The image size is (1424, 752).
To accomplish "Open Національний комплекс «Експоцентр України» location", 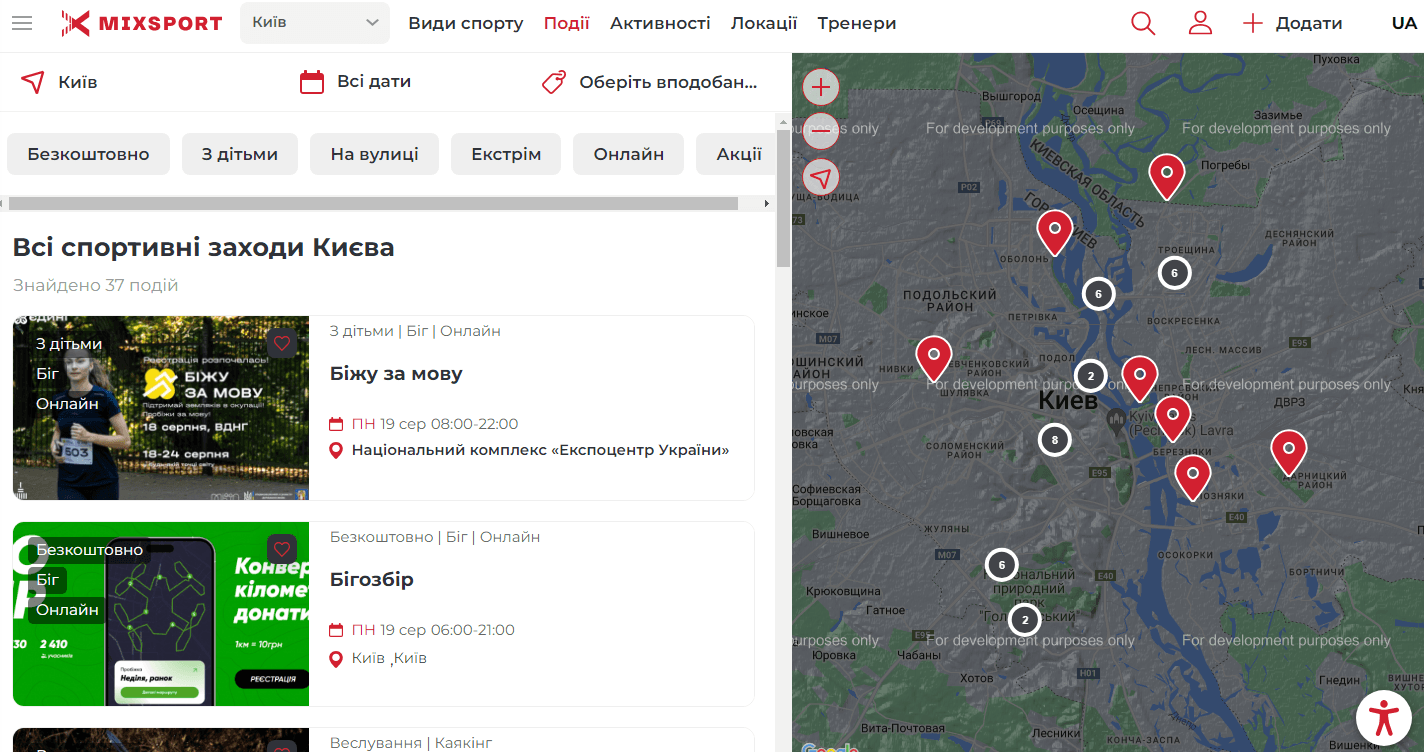I will [540, 450].
